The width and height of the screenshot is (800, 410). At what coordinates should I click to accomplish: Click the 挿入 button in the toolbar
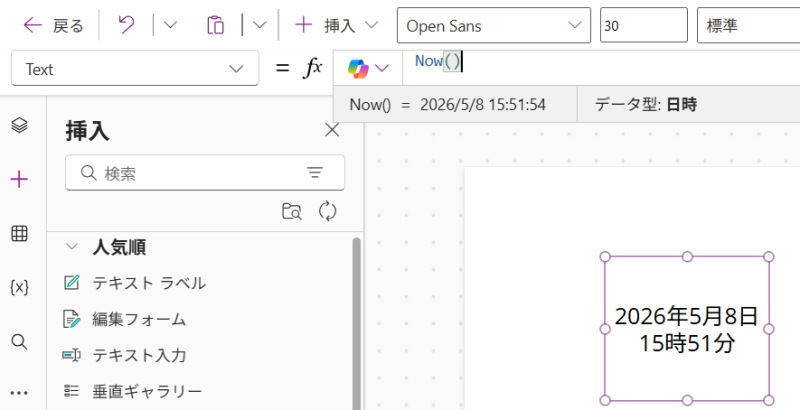325,25
